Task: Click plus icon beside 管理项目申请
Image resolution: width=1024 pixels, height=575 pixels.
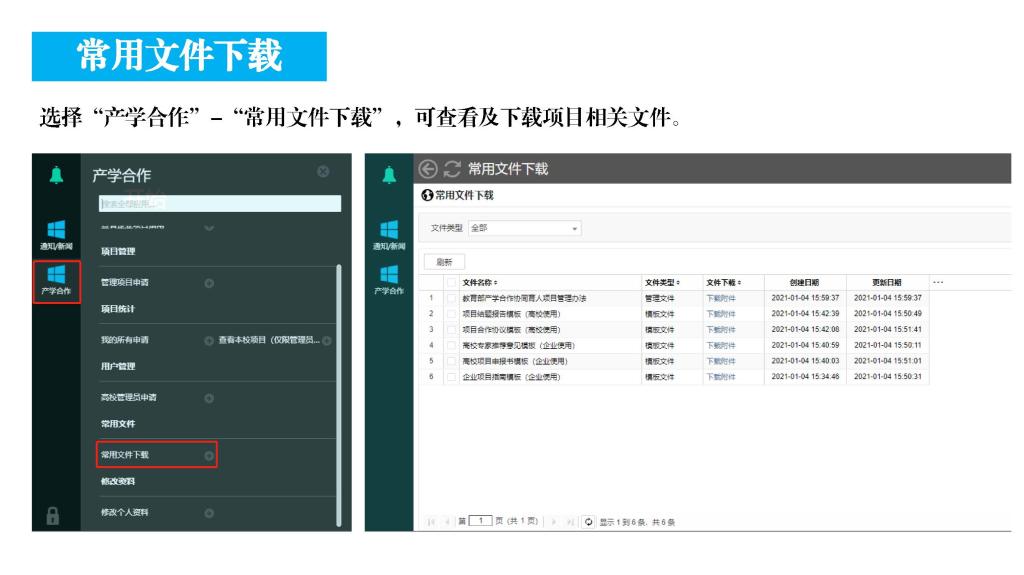Action: [209, 283]
